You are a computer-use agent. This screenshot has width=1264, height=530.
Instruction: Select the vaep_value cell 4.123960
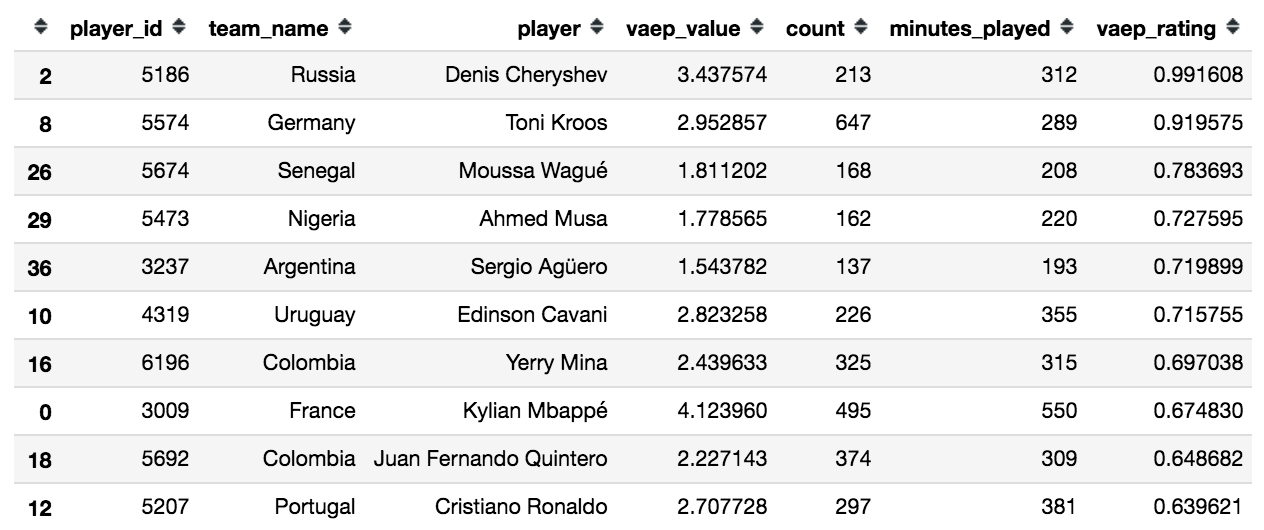pos(722,411)
